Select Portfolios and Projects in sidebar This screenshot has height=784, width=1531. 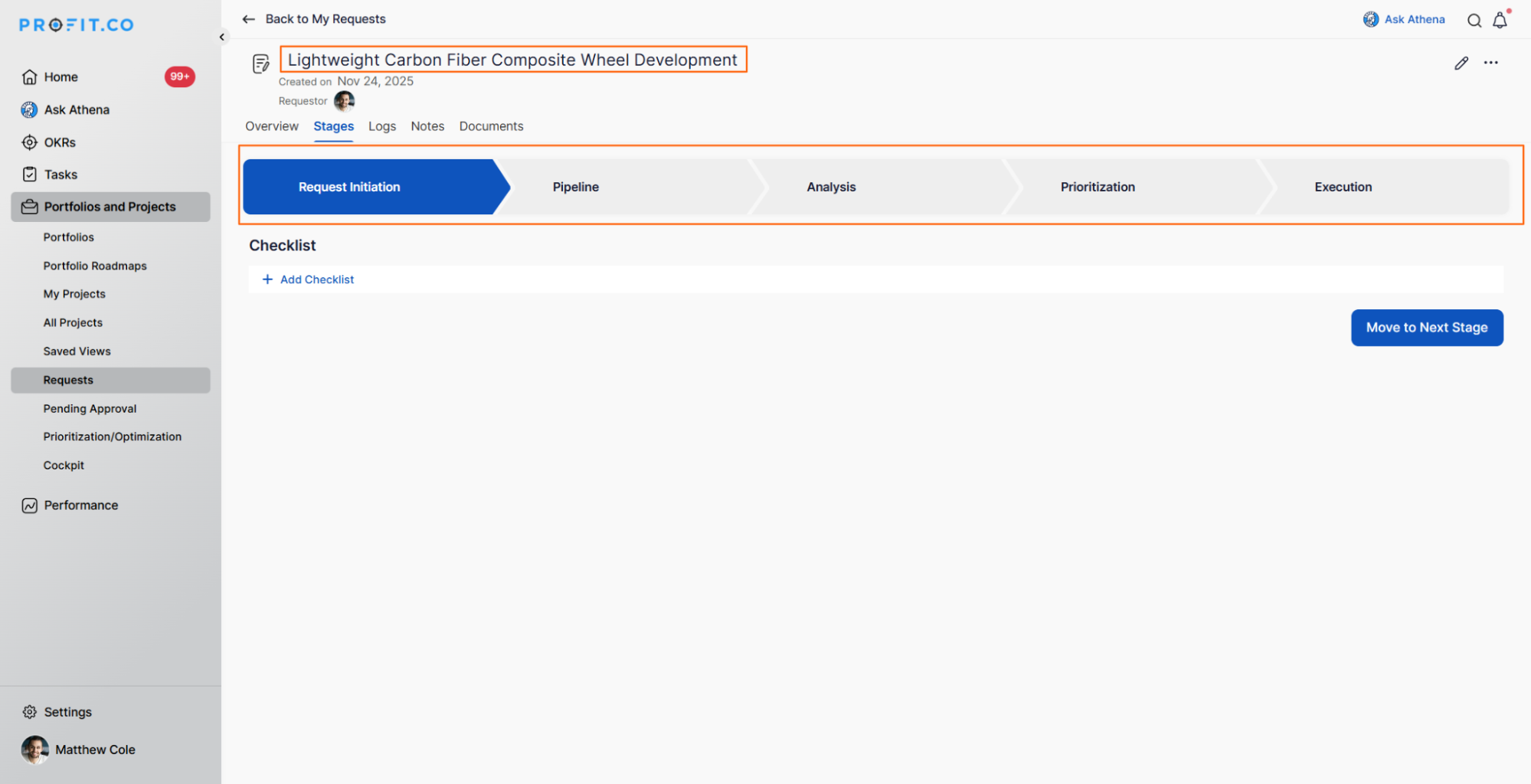coord(111,207)
